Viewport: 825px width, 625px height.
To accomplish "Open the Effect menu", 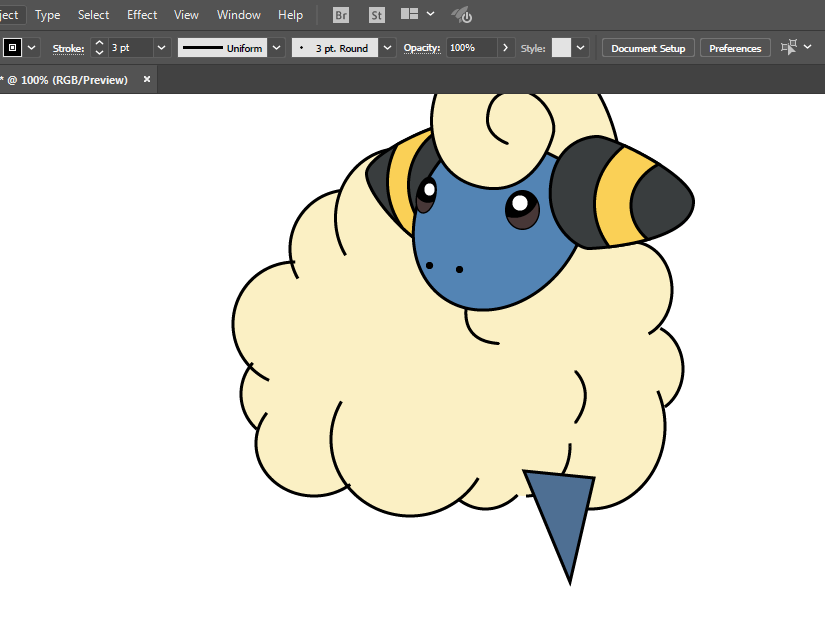I will (x=142, y=15).
